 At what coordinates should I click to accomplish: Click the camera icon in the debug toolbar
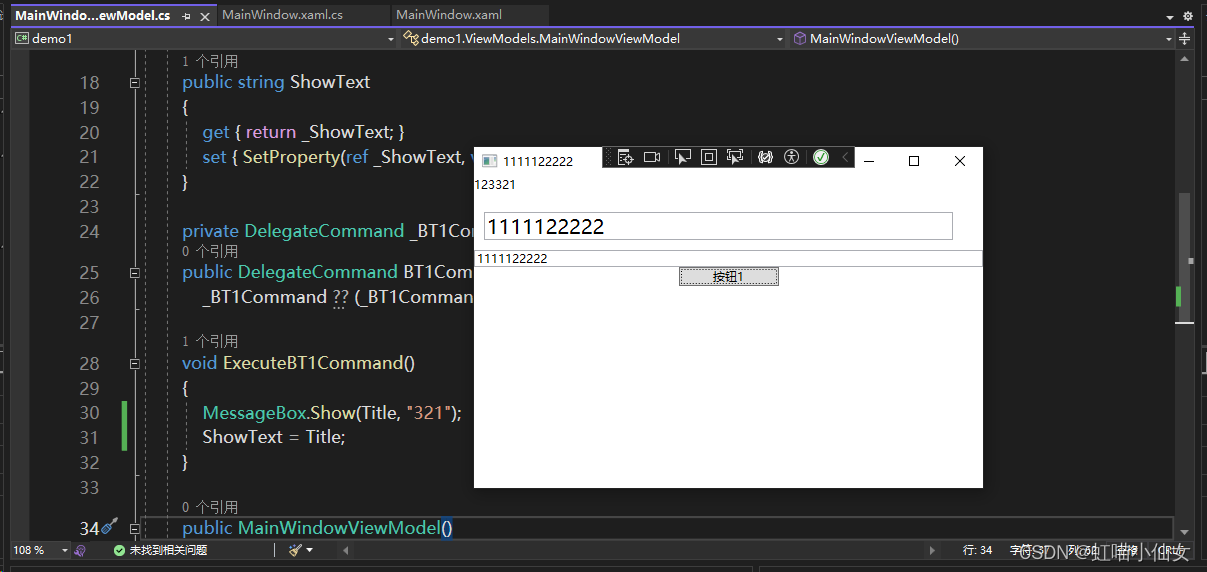652,157
